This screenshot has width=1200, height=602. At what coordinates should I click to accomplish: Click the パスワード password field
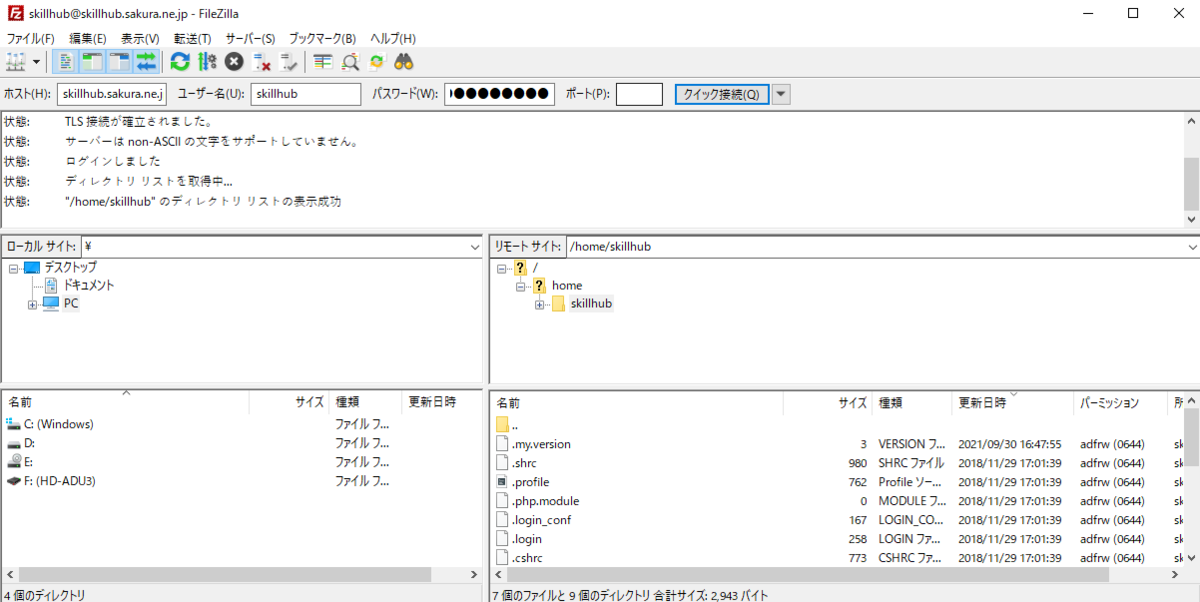(499, 94)
